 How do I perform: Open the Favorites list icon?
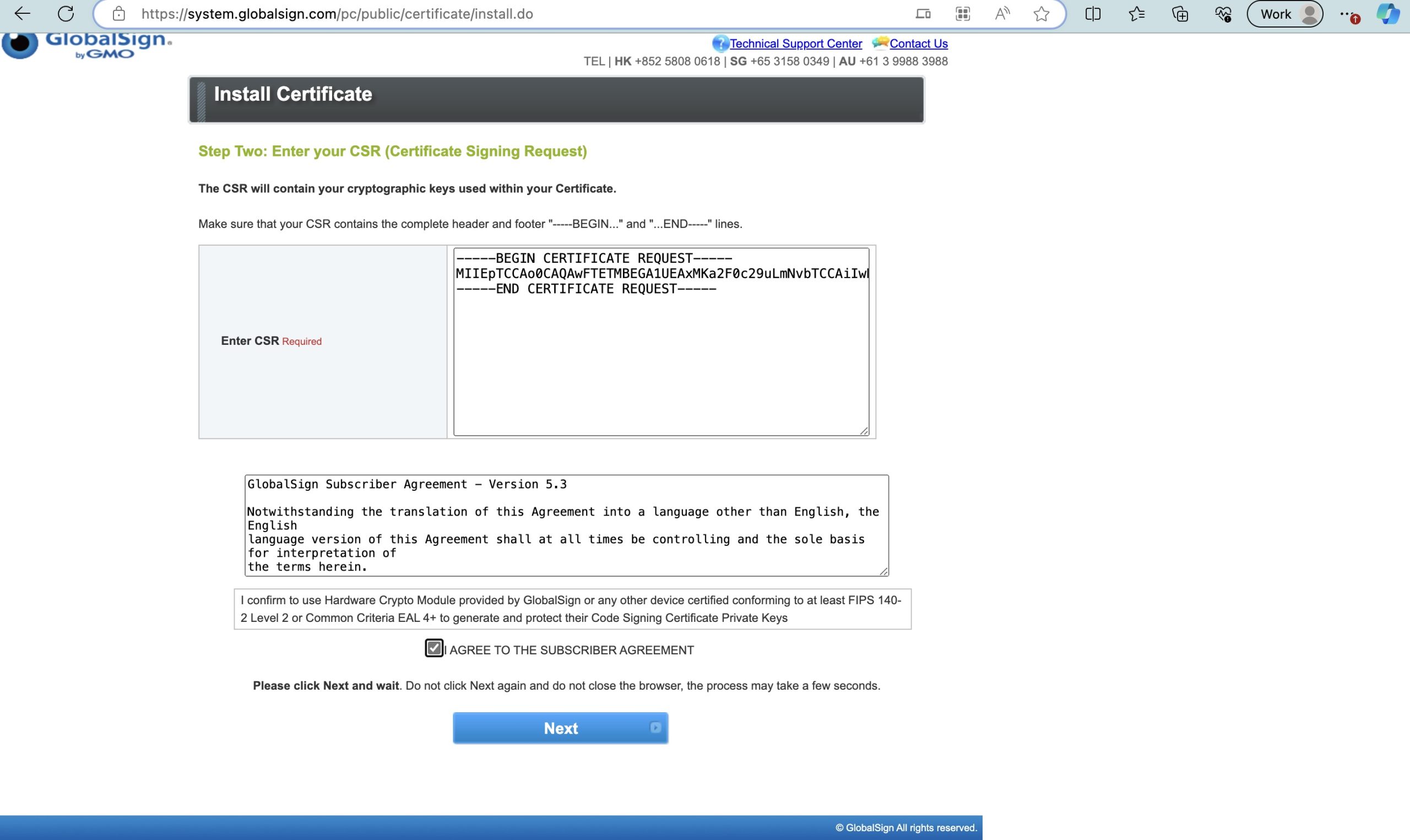click(x=1136, y=14)
